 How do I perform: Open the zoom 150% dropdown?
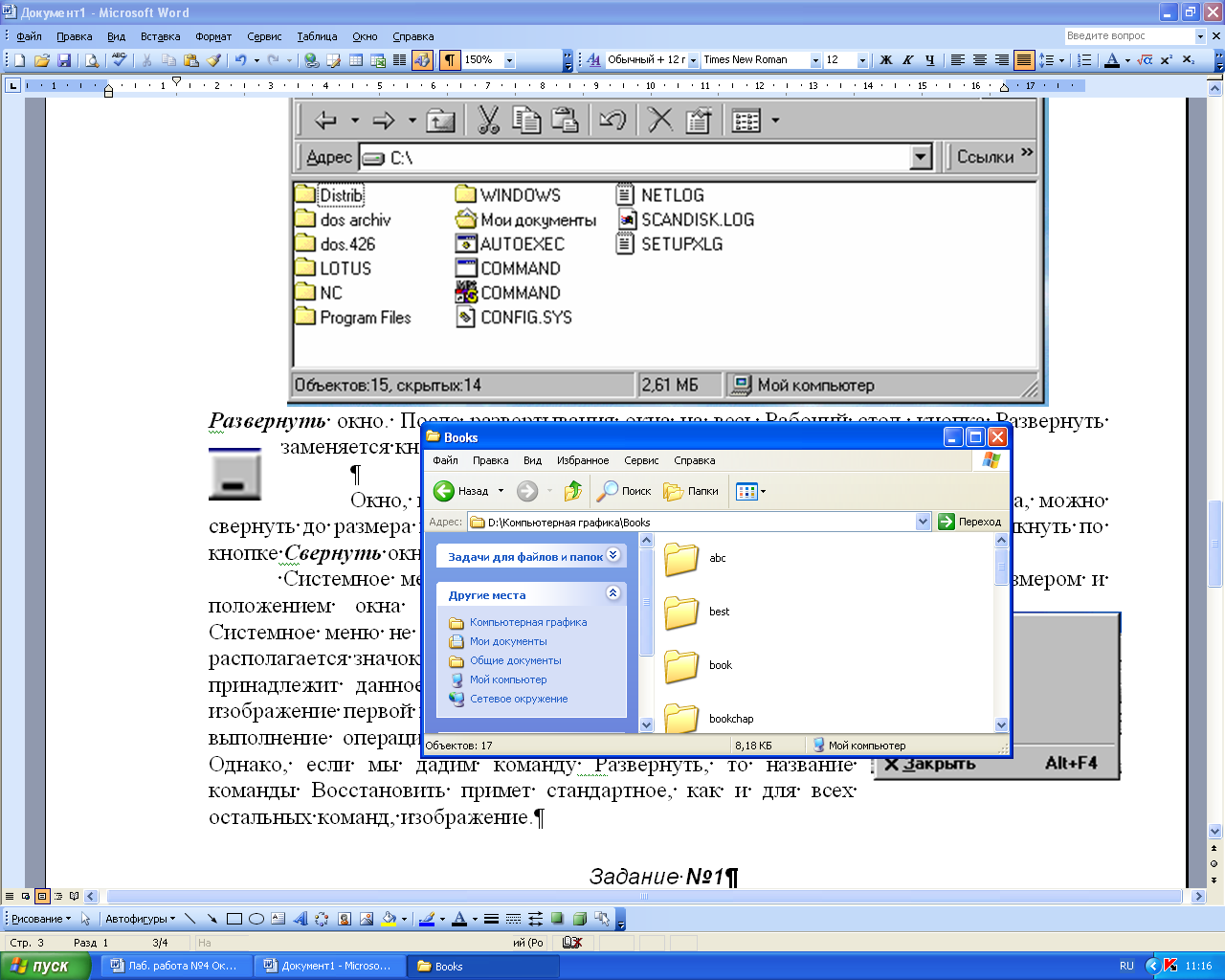[x=509, y=60]
